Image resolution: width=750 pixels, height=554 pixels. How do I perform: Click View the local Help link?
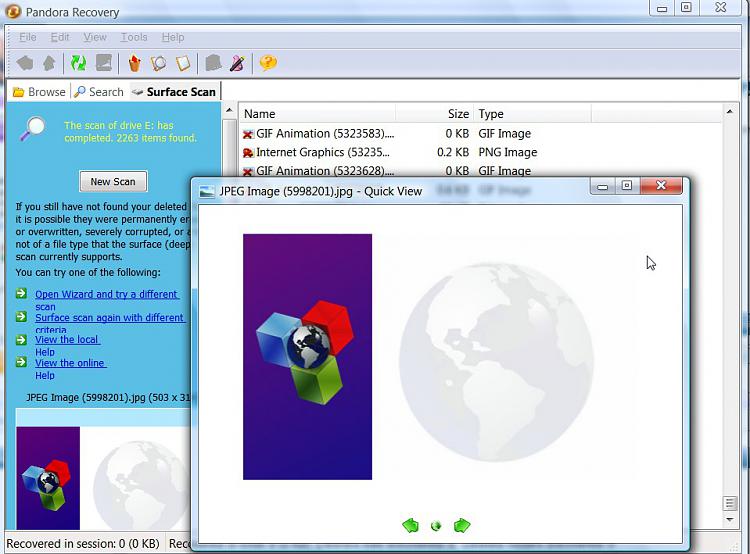67,345
